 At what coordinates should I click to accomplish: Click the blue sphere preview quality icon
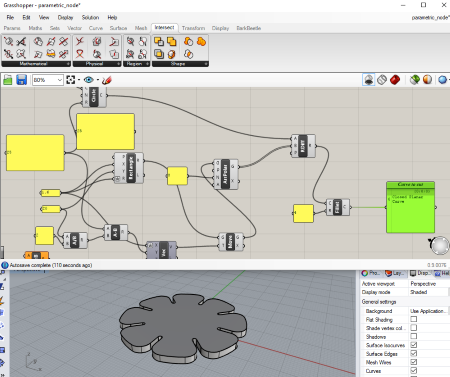(x=442, y=80)
